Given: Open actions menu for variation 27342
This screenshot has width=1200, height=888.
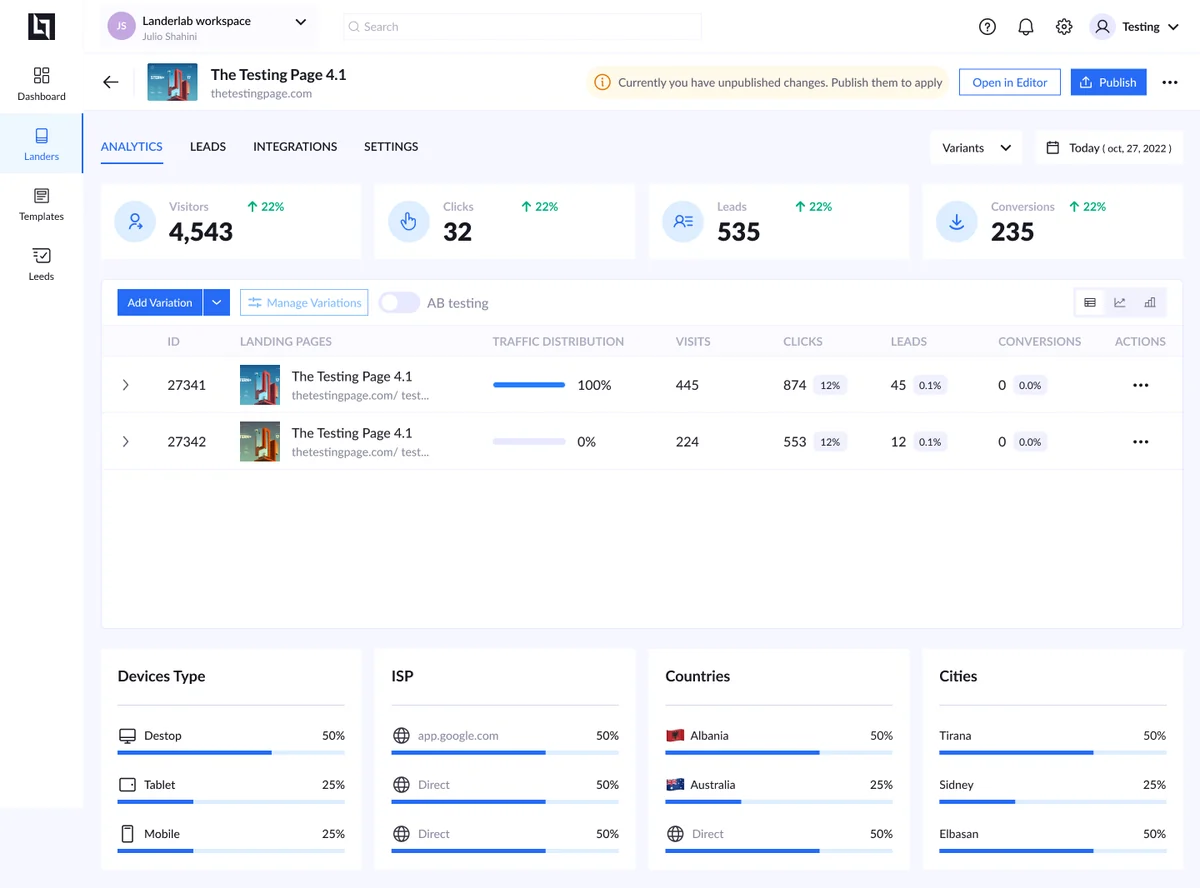Looking at the screenshot, I should pyautogui.click(x=1140, y=442).
